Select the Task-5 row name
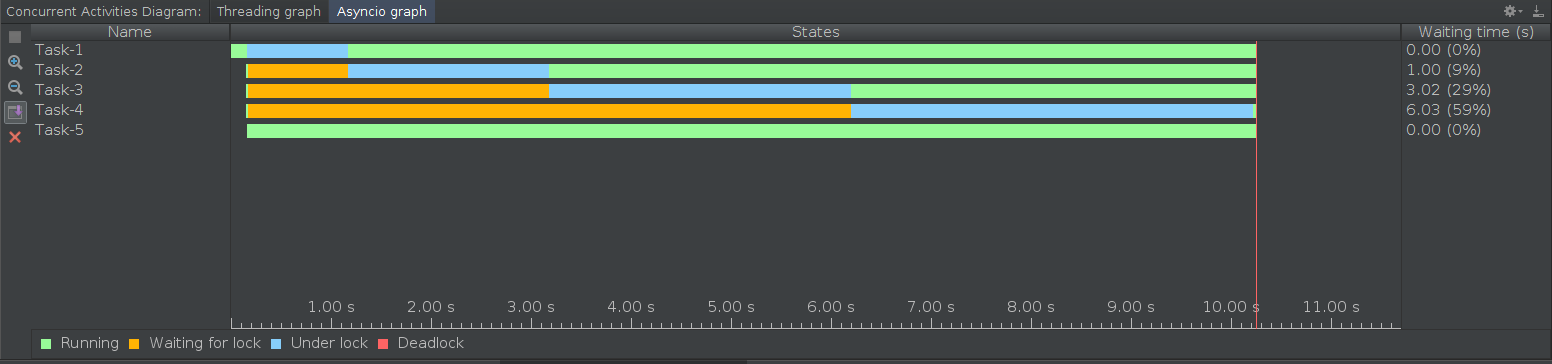This screenshot has width=1552, height=364. click(59, 130)
